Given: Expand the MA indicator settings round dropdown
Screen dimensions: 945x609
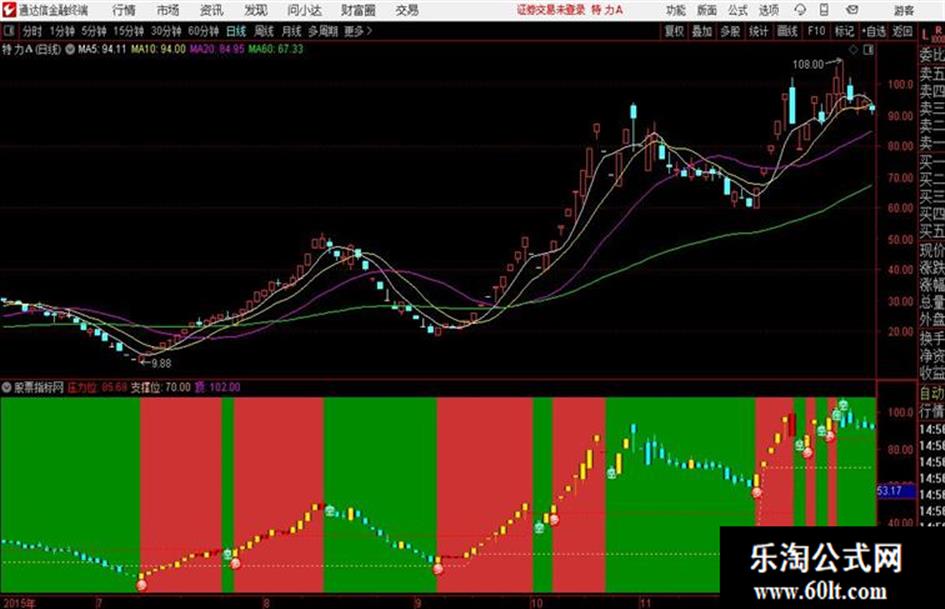Looking at the screenshot, I should (70, 49).
